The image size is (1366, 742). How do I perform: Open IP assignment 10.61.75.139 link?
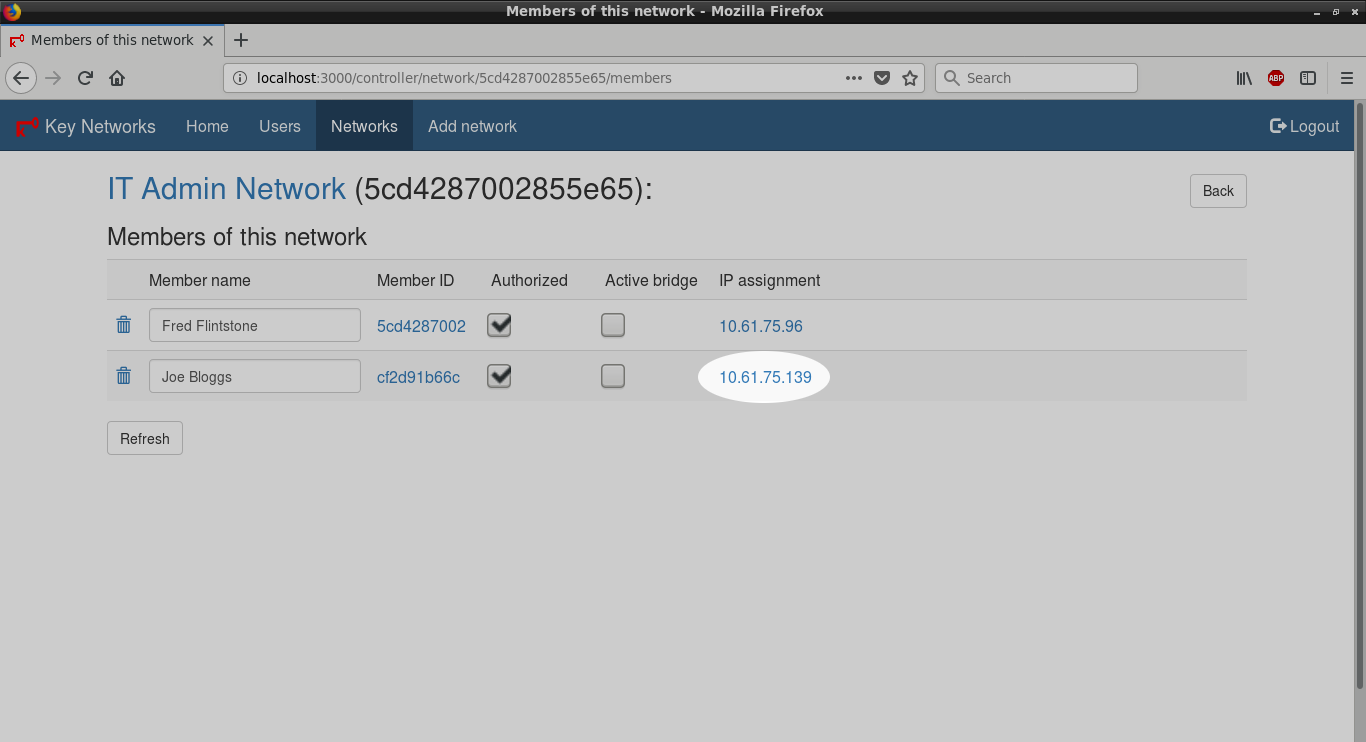(765, 377)
